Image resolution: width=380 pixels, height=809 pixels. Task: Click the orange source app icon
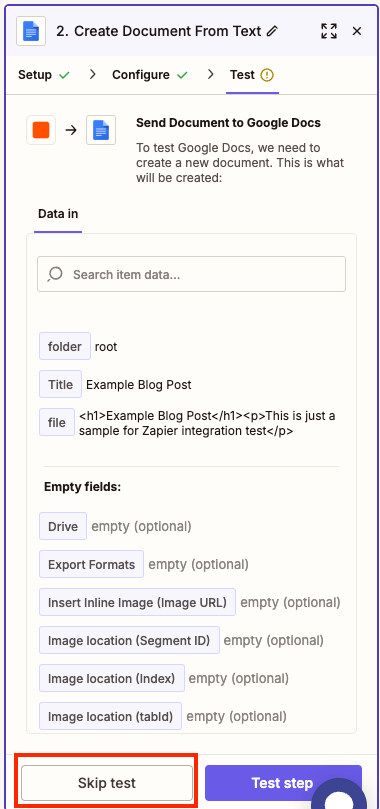41,130
